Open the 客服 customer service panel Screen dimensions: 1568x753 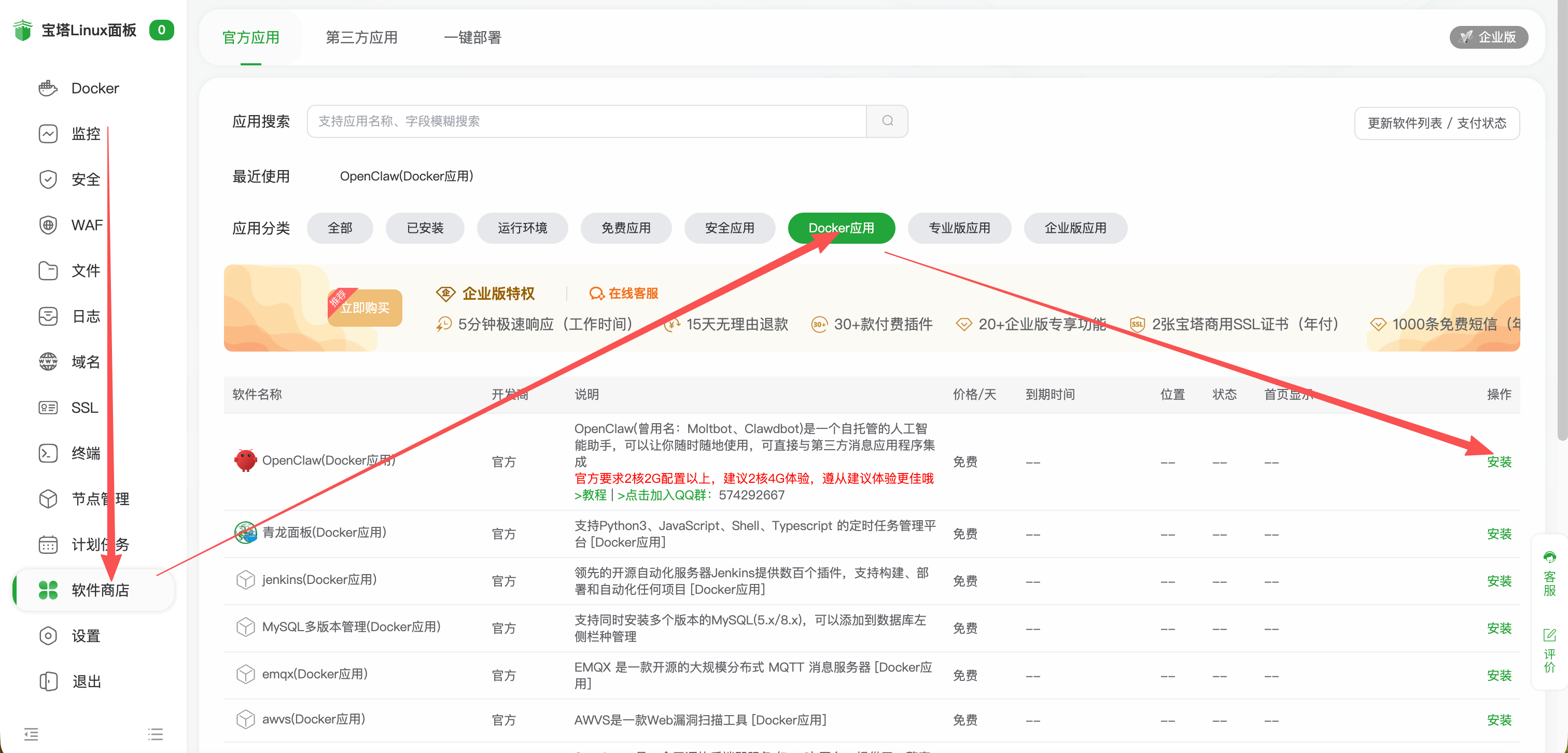(x=1550, y=574)
